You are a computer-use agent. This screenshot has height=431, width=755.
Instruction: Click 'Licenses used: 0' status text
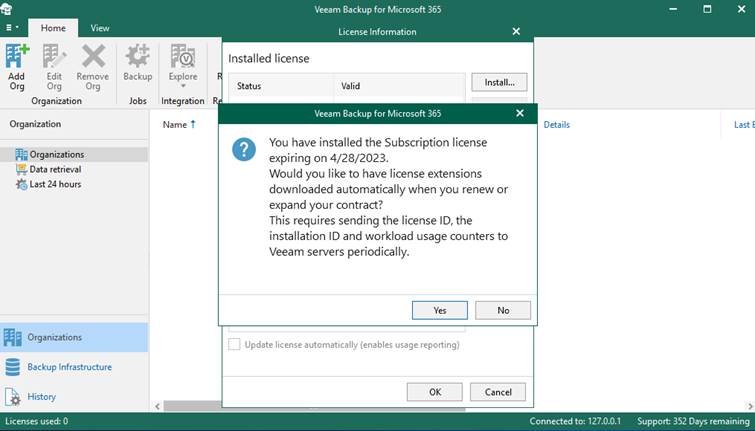coord(37,421)
